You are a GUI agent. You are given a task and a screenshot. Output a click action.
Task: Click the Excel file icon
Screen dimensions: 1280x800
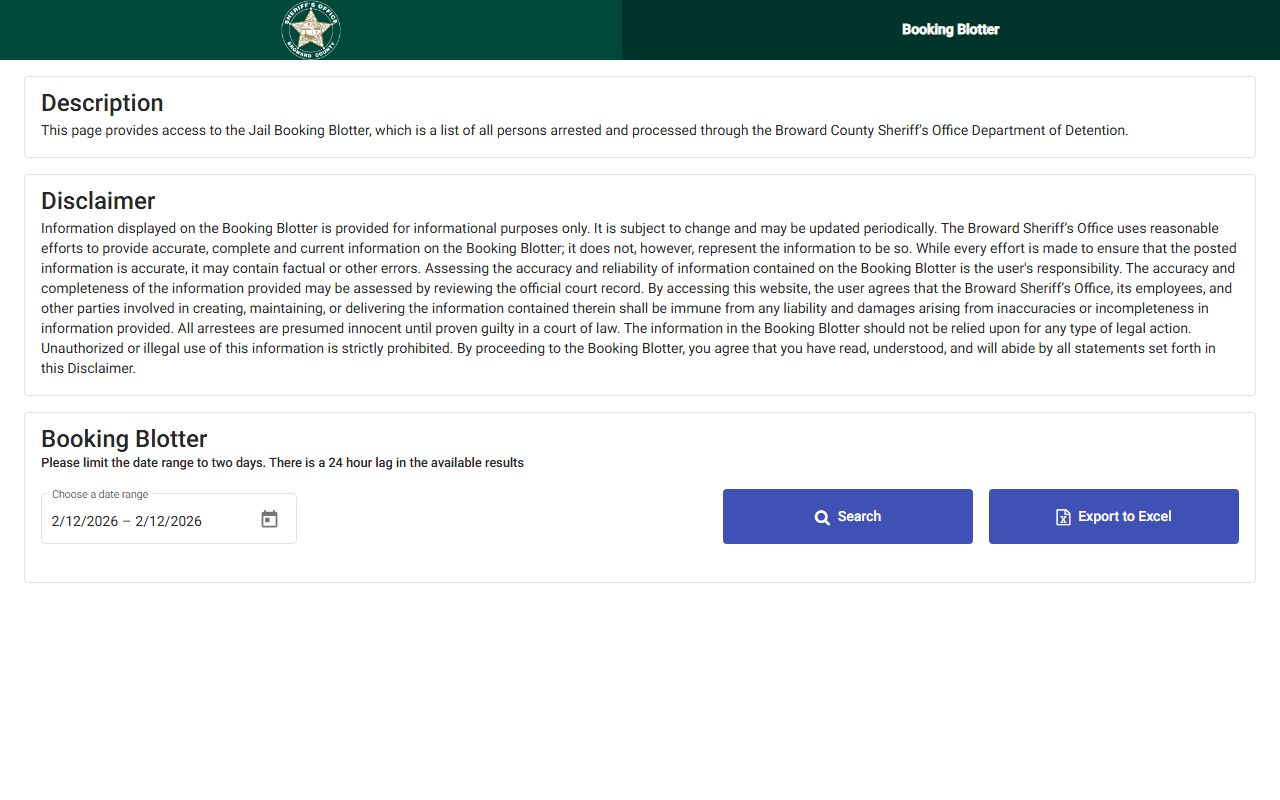click(x=1063, y=517)
